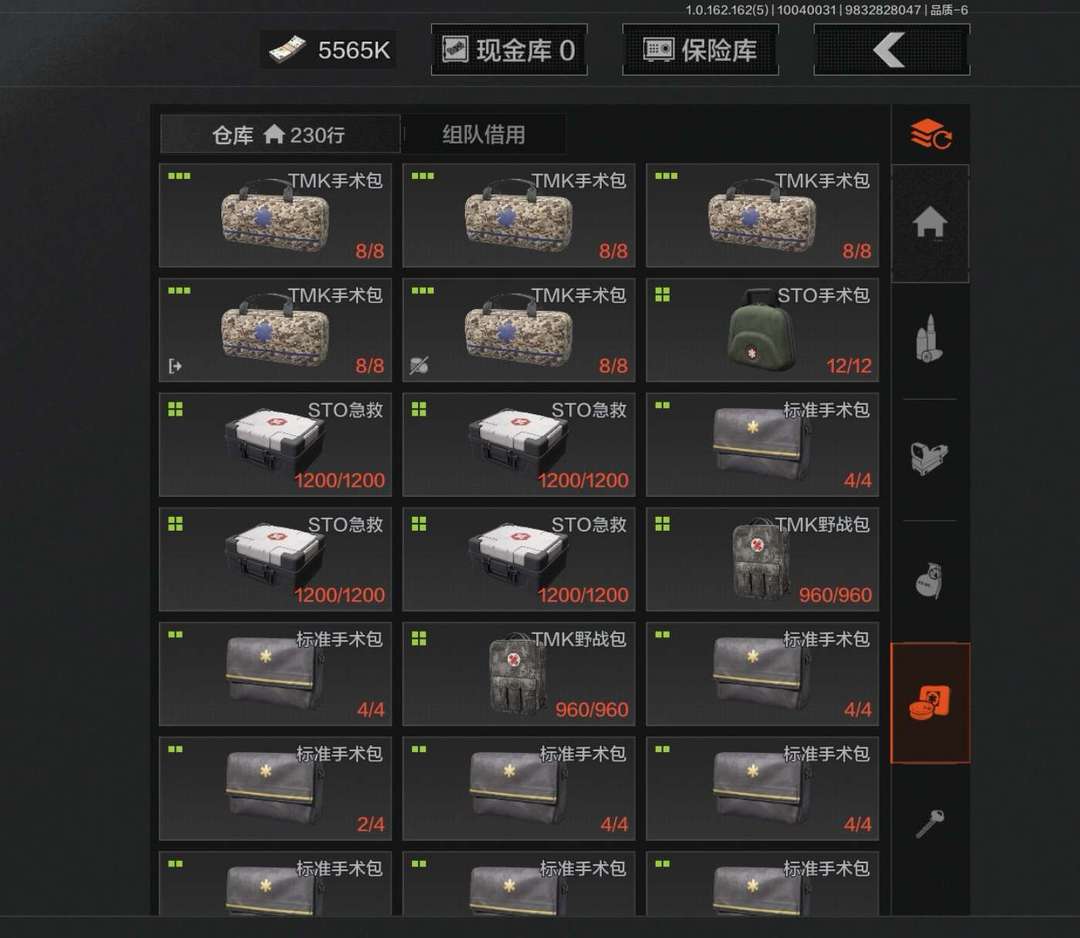This screenshot has height=938, width=1080.
Task: Open the 现金库 cash vault
Action: (509, 50)
